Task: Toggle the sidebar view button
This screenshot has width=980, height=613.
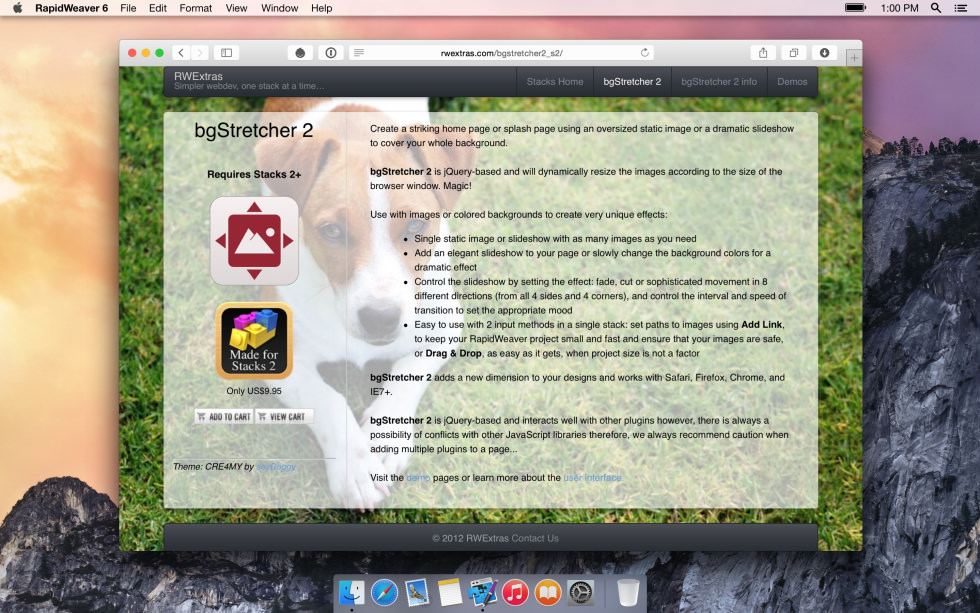Action: click(x=227, y=53)
